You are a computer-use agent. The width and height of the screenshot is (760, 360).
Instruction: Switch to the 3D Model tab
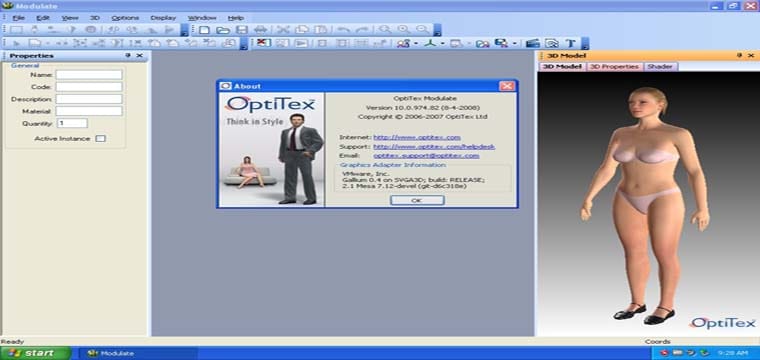point(561,66)
